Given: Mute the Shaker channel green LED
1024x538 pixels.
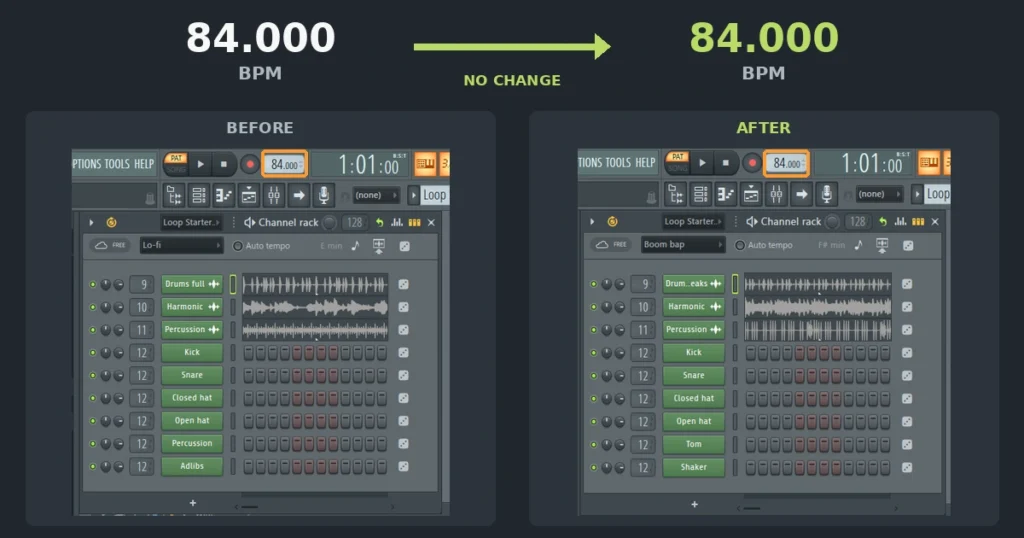Looking at the screenshot, I should [x=594, y=467].
